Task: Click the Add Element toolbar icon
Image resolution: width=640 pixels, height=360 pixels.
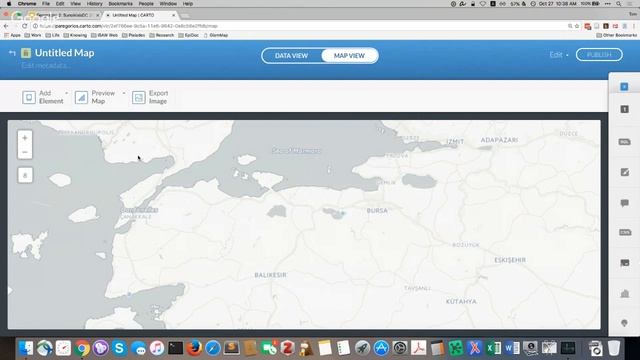Action: (x=29, y=98)
